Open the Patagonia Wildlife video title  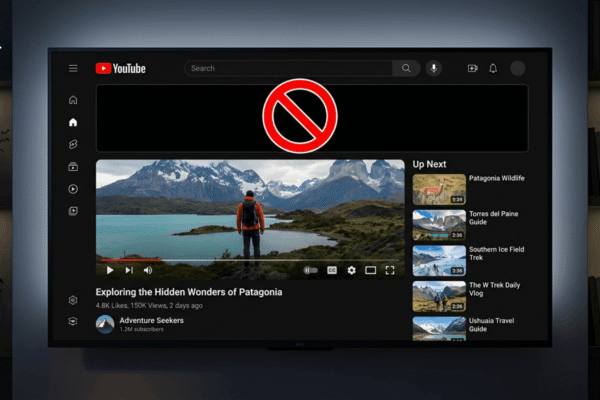tap(497, 178)
